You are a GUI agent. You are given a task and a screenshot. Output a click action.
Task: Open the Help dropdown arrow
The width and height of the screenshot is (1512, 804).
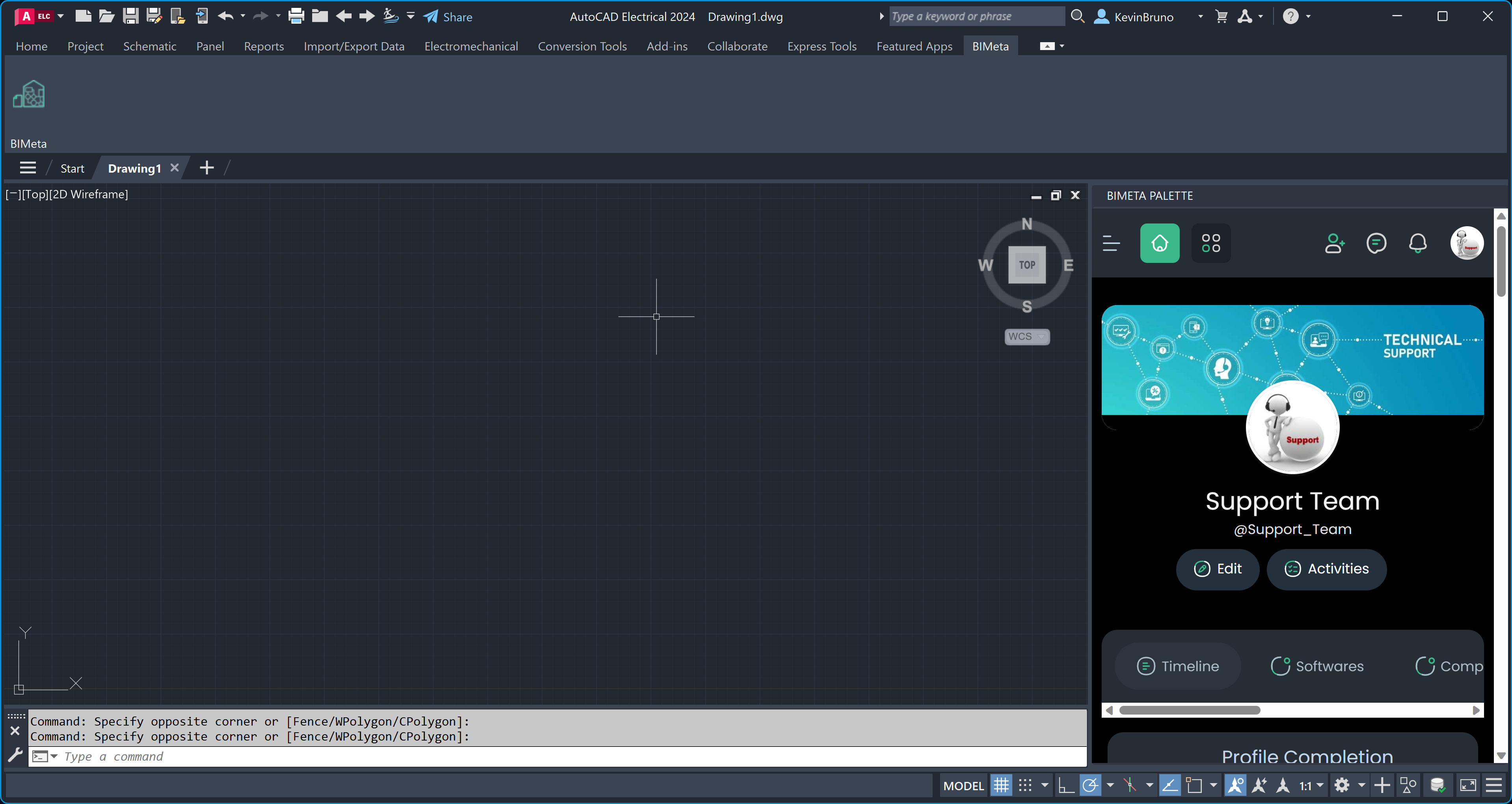pos(1308,17)
